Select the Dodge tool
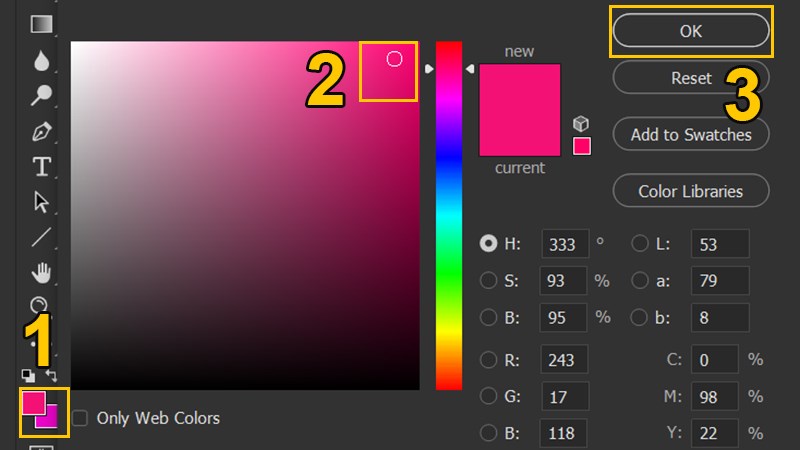Image resolution: width=800 pixels, height=450 pixels. pos(41,96)
